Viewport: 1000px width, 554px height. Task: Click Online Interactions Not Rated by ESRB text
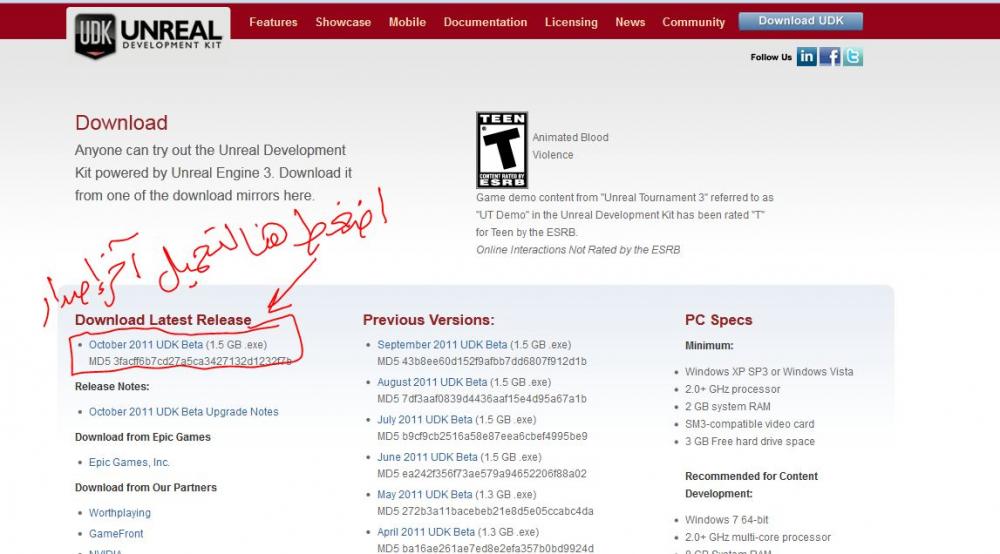578,250
